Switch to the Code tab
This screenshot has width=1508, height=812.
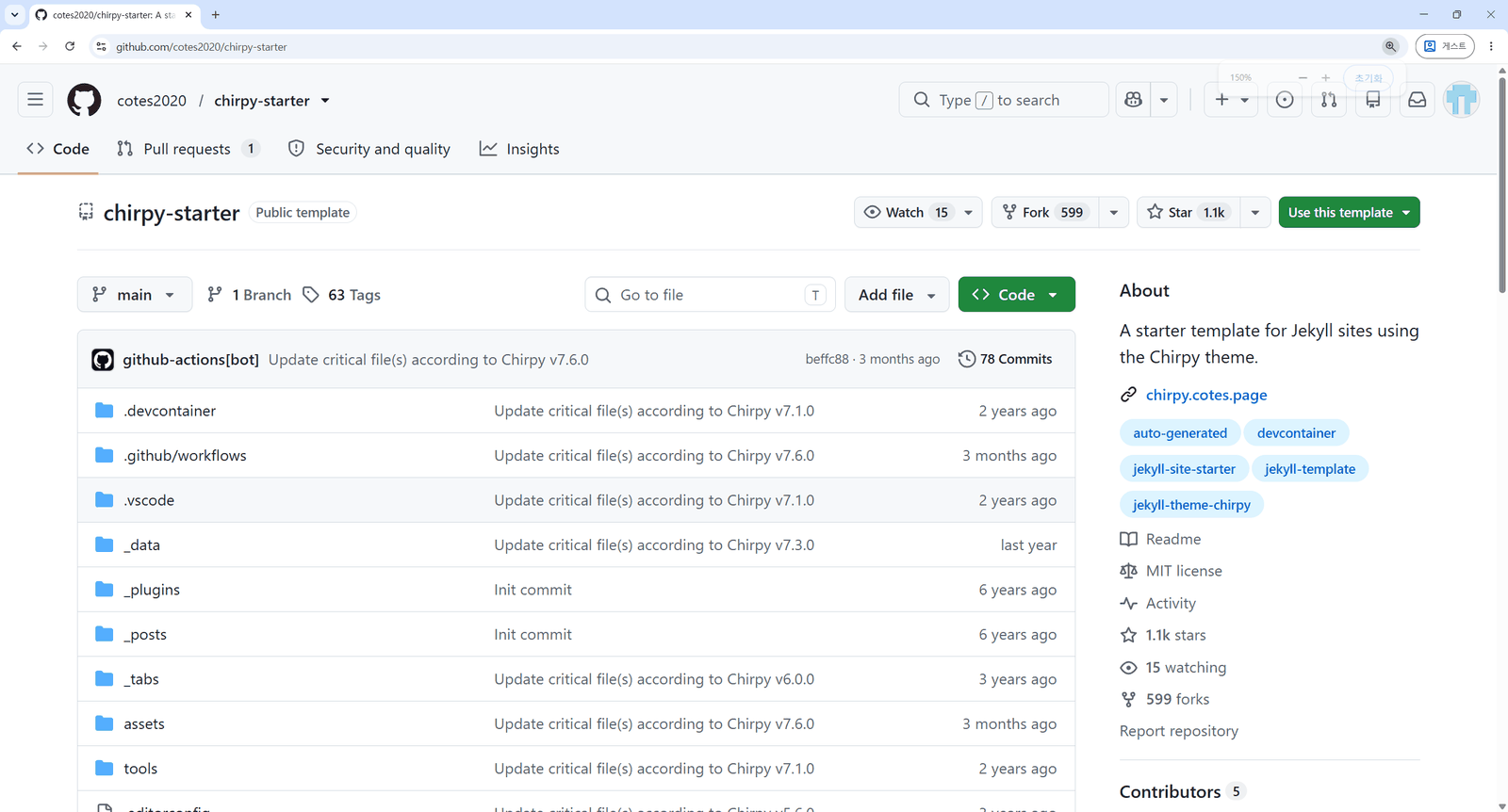[x=58, y=149]
